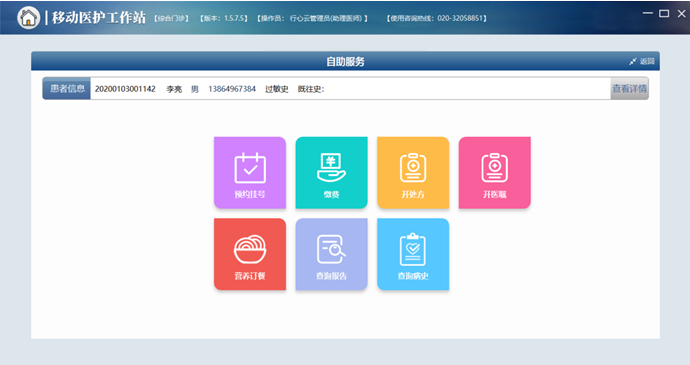
Task: Click patient phone number 13864967384
Action: (x=232, y=89)
